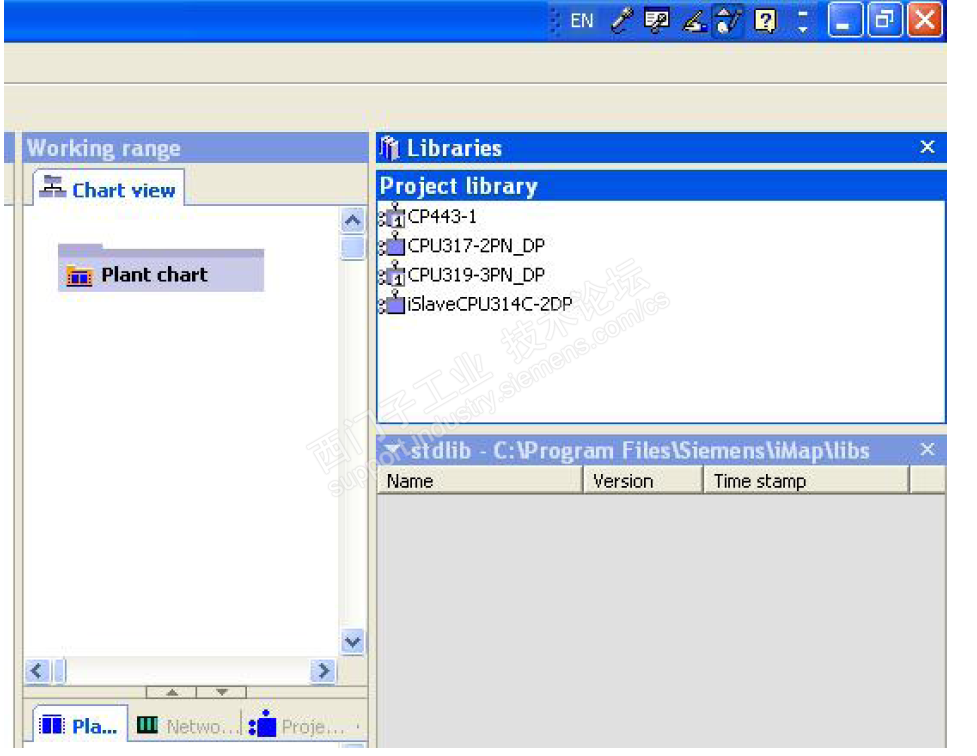Click the EN language indicator
This screenshot has height=756, width=977.
click(581, 21)
